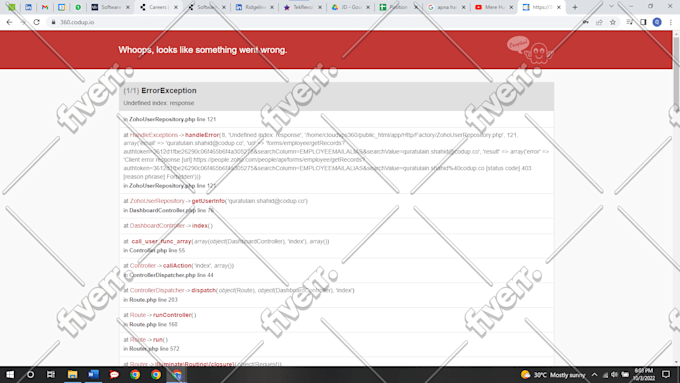Share this page via share icon
Image resolution: width=680 pixels, height=383 pixels.
point(599,22)
